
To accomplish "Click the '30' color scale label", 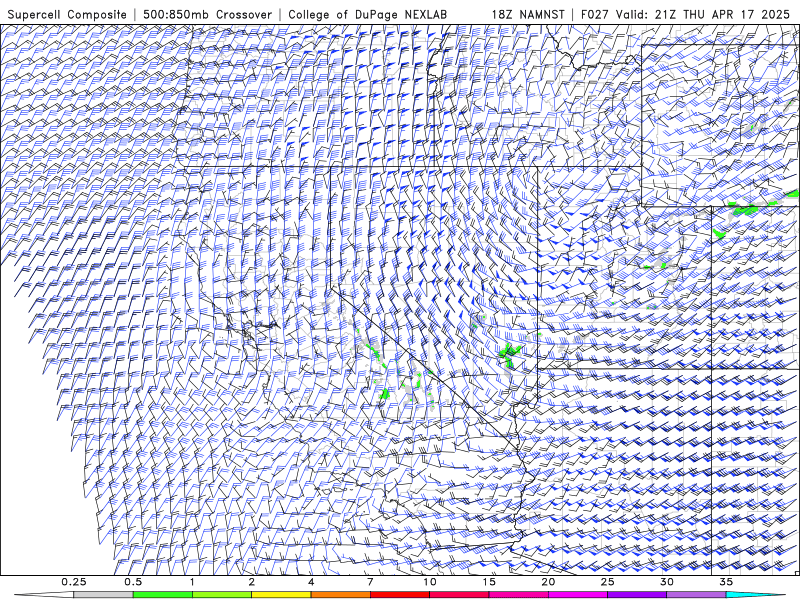I will 666,582.
